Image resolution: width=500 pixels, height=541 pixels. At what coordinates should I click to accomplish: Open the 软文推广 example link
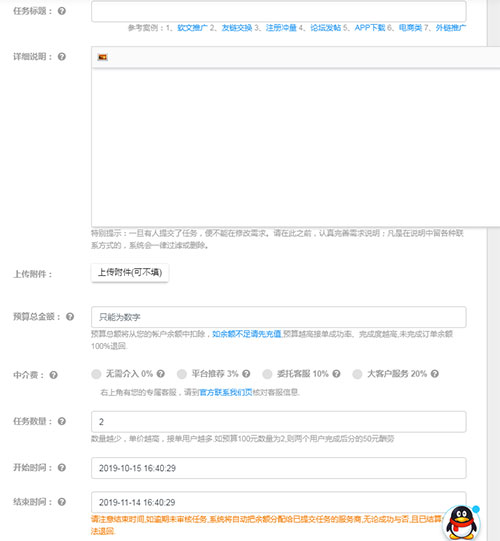tap(193, 28)
